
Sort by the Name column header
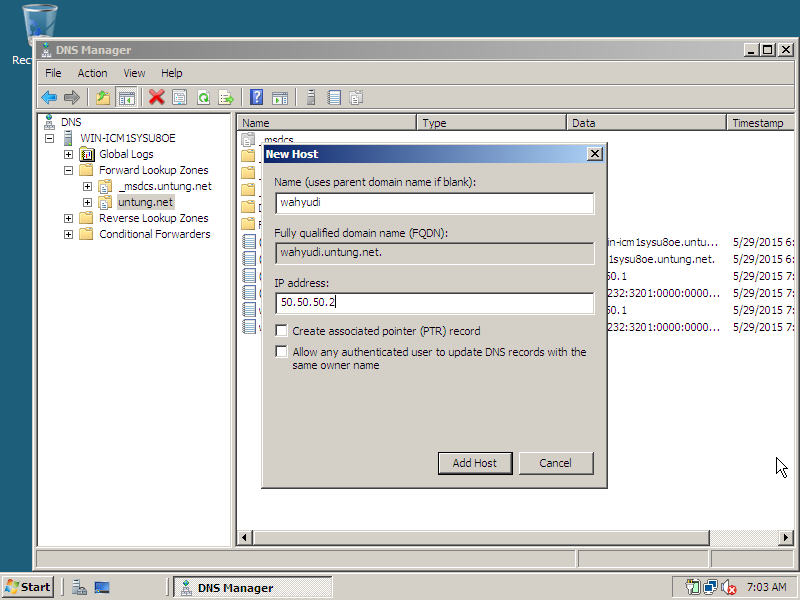point(327,122)
